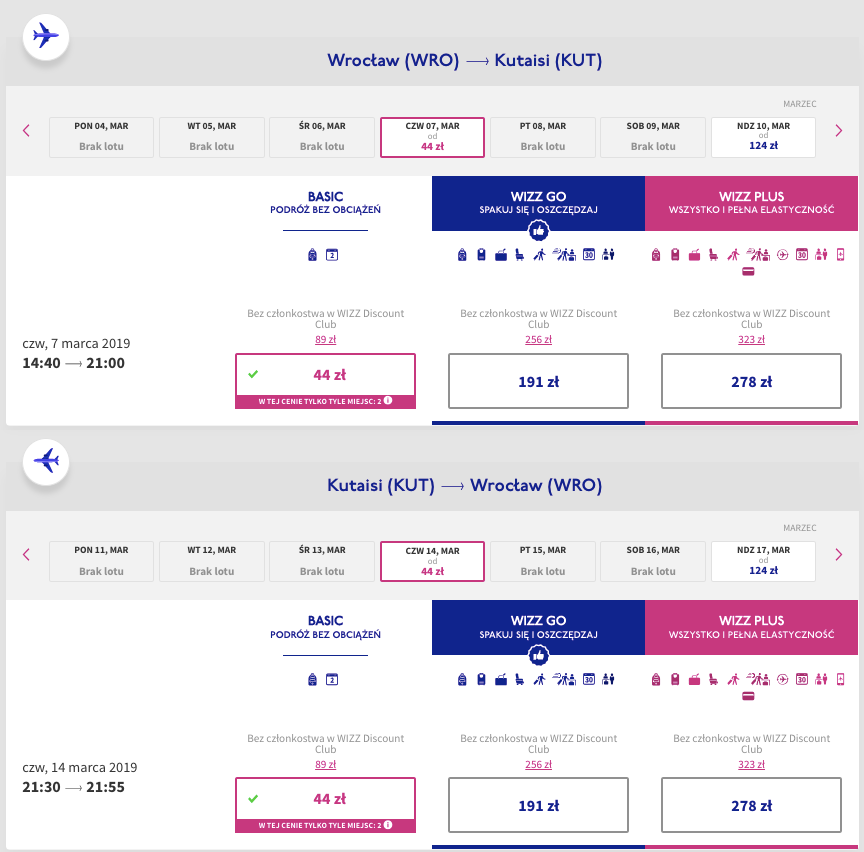This screenshot has width=864, height=852.
Task: Click return WIZZ PLUS credit card icon
Action: (x=748, y=696)
